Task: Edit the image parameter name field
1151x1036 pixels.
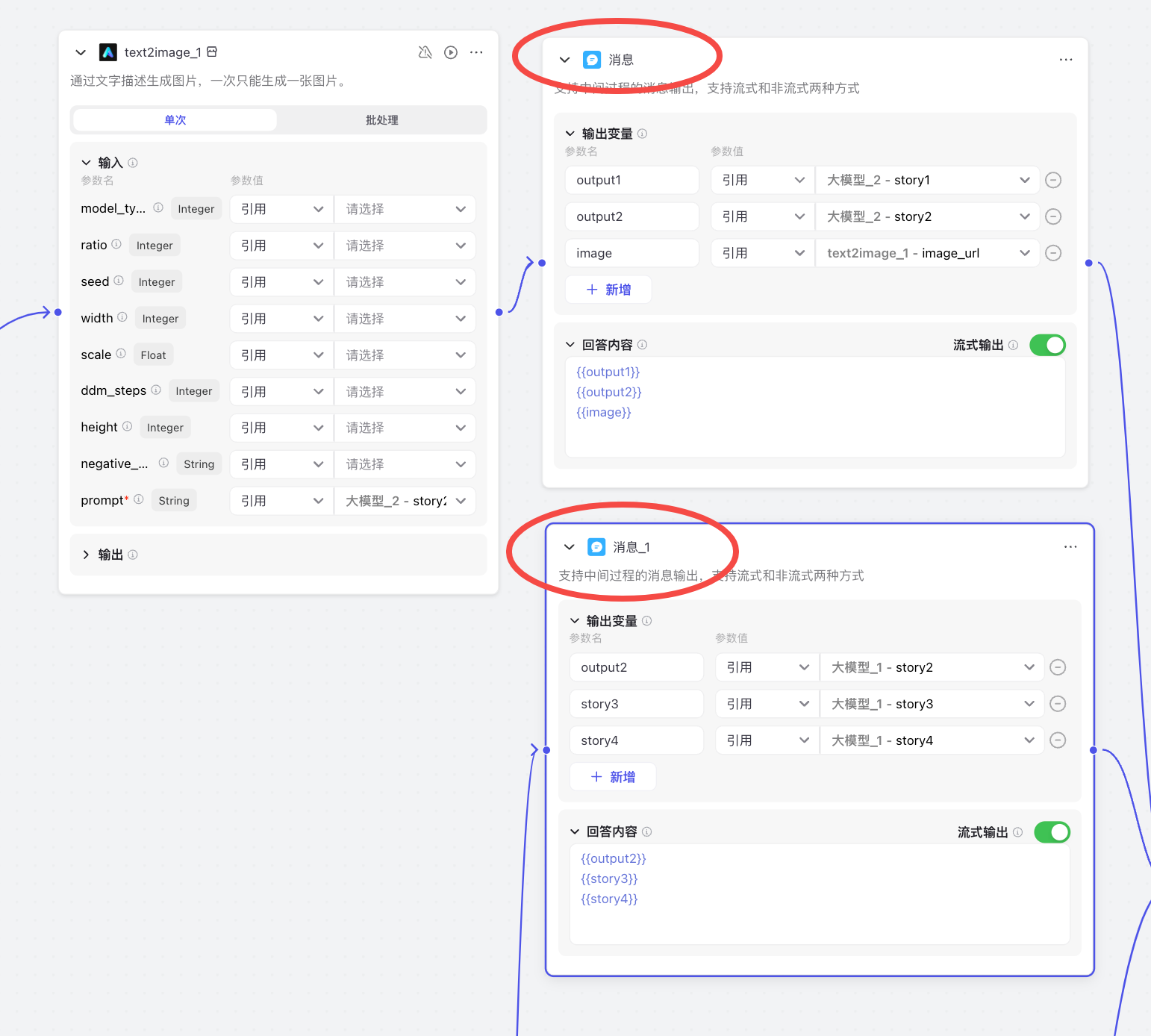Action: pos(632,253)
